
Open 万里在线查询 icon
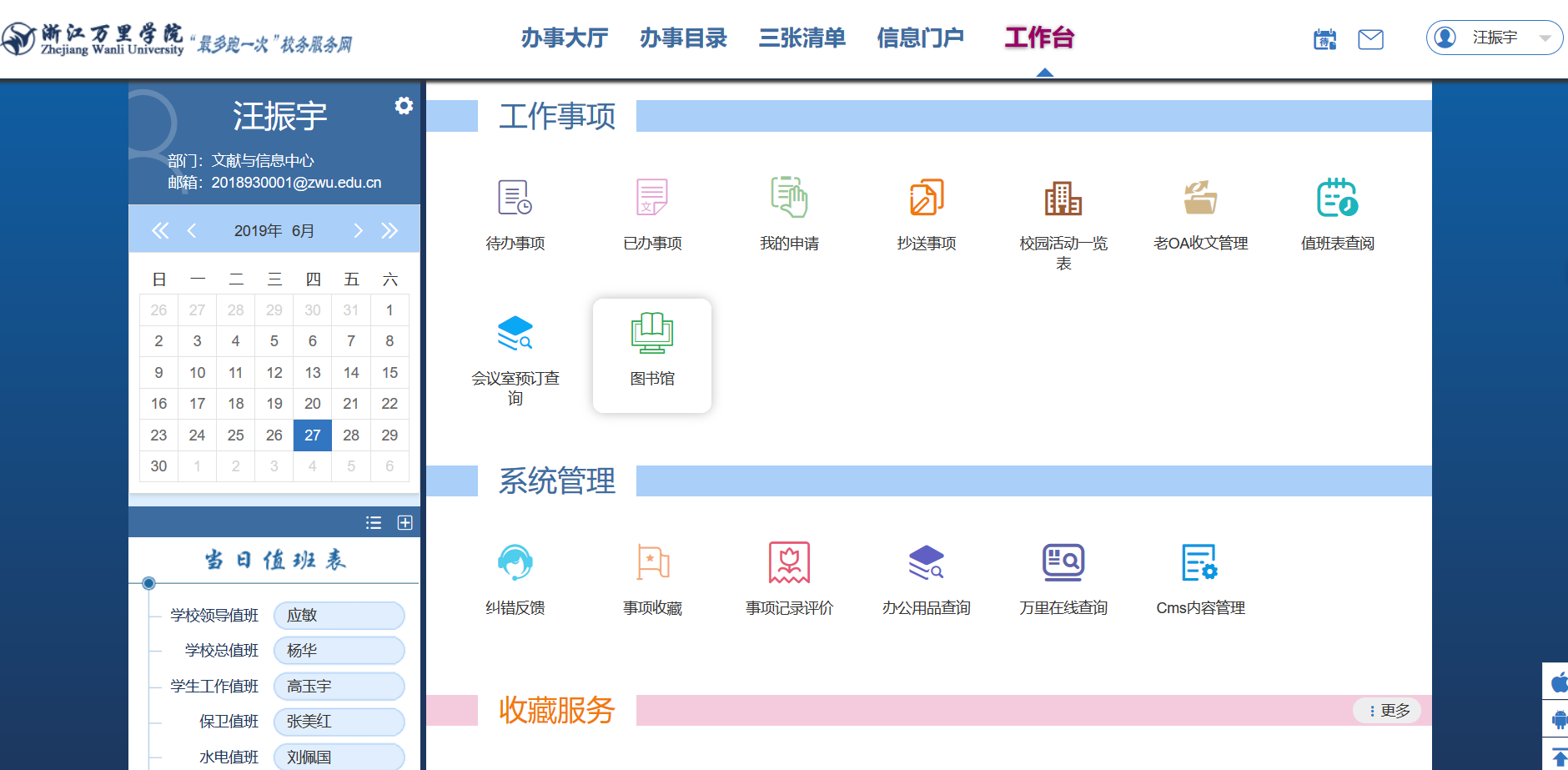pyautogui.click(x=1063, y=563)
